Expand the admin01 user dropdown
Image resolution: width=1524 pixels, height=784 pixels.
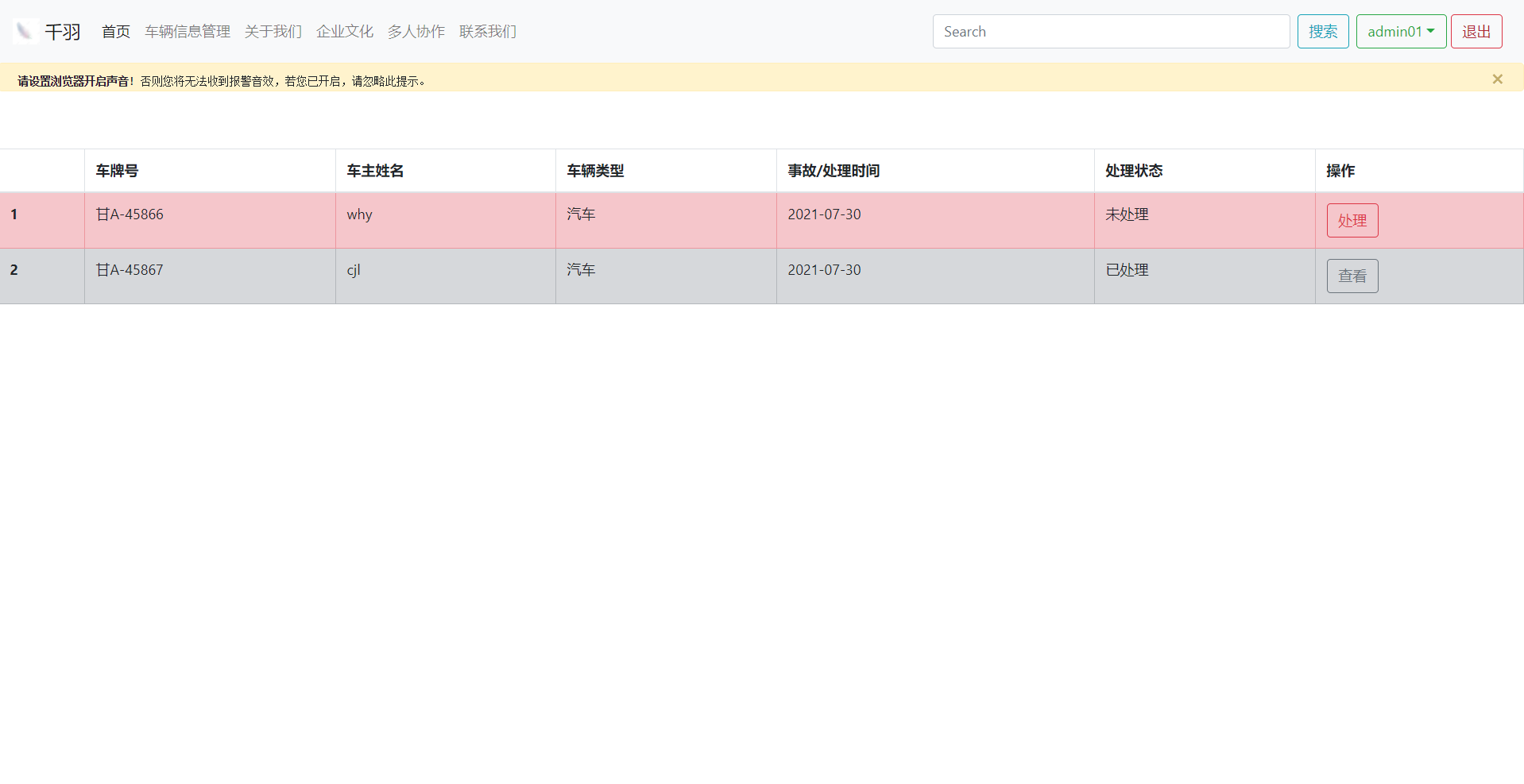pos(1401,32)
